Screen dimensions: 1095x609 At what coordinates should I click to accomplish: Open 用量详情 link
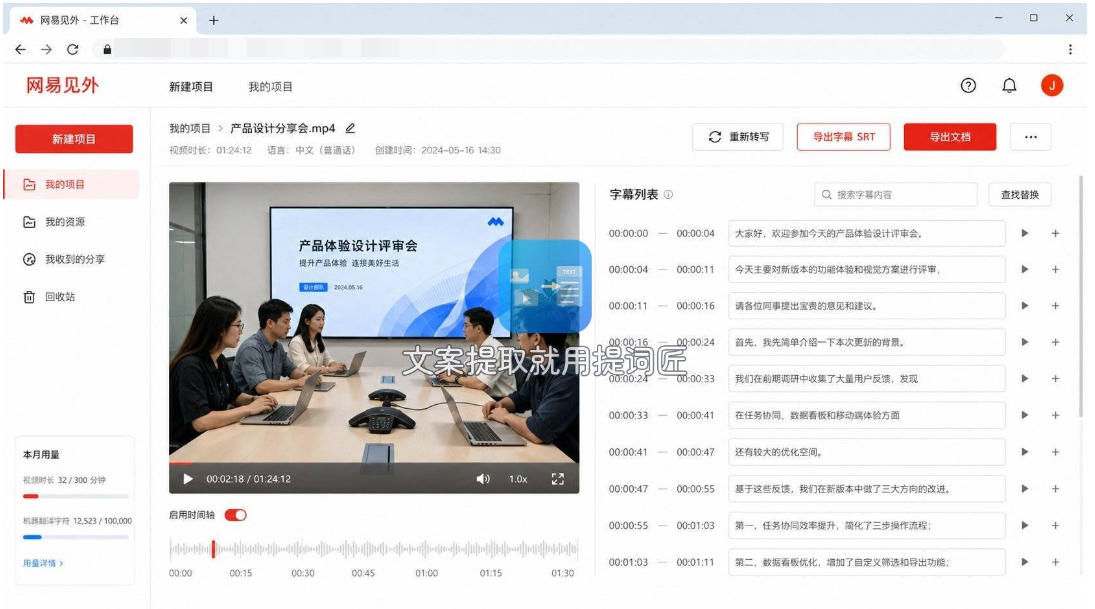(x=43, y=563)
